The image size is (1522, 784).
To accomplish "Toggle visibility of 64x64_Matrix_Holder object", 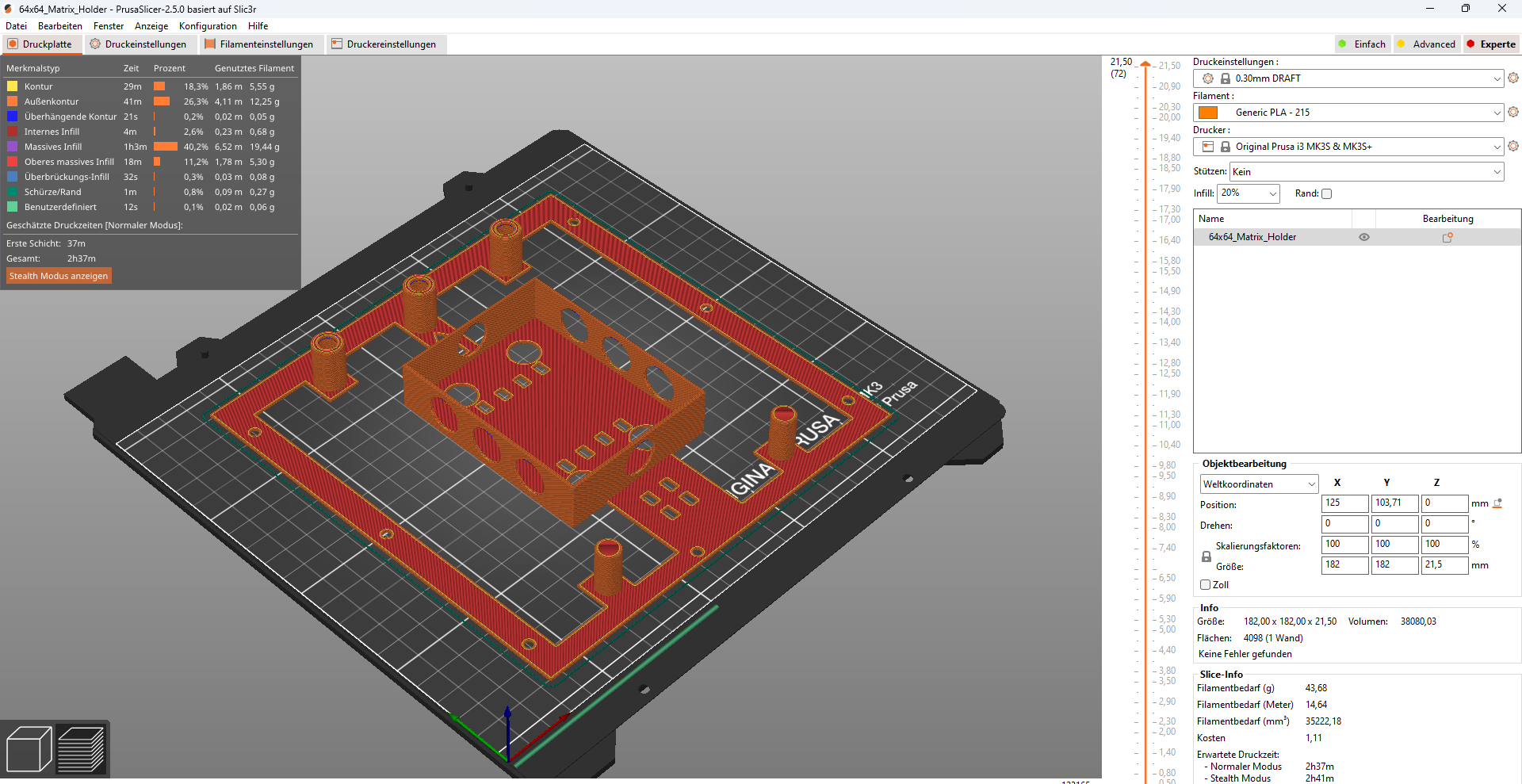I will (1364, 236).
